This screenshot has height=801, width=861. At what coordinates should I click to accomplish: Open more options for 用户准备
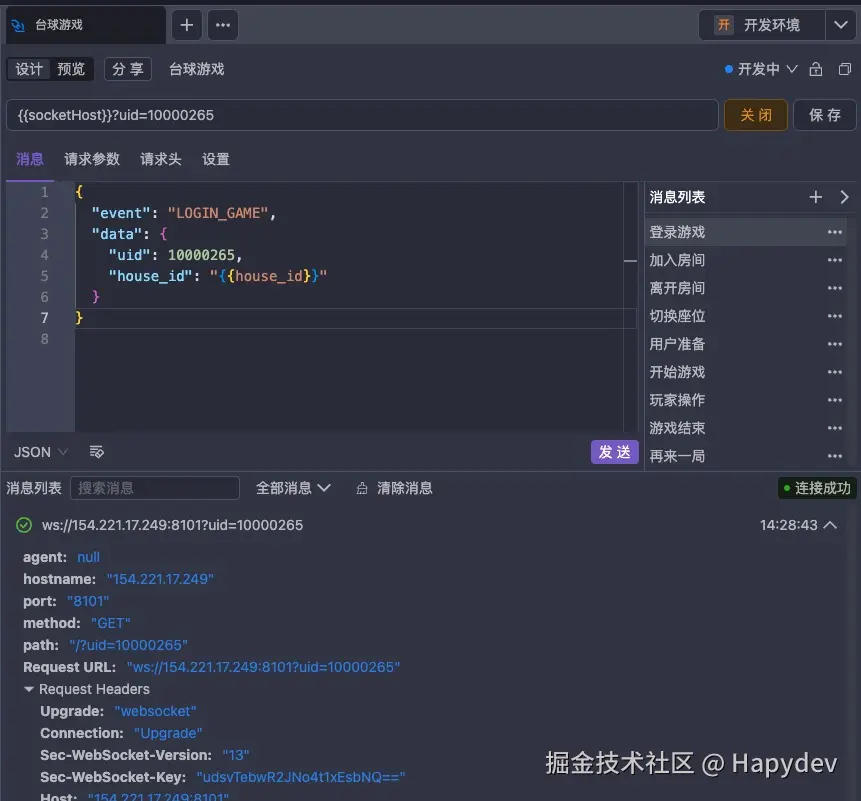pyautogui.click(x=835, y=344)
